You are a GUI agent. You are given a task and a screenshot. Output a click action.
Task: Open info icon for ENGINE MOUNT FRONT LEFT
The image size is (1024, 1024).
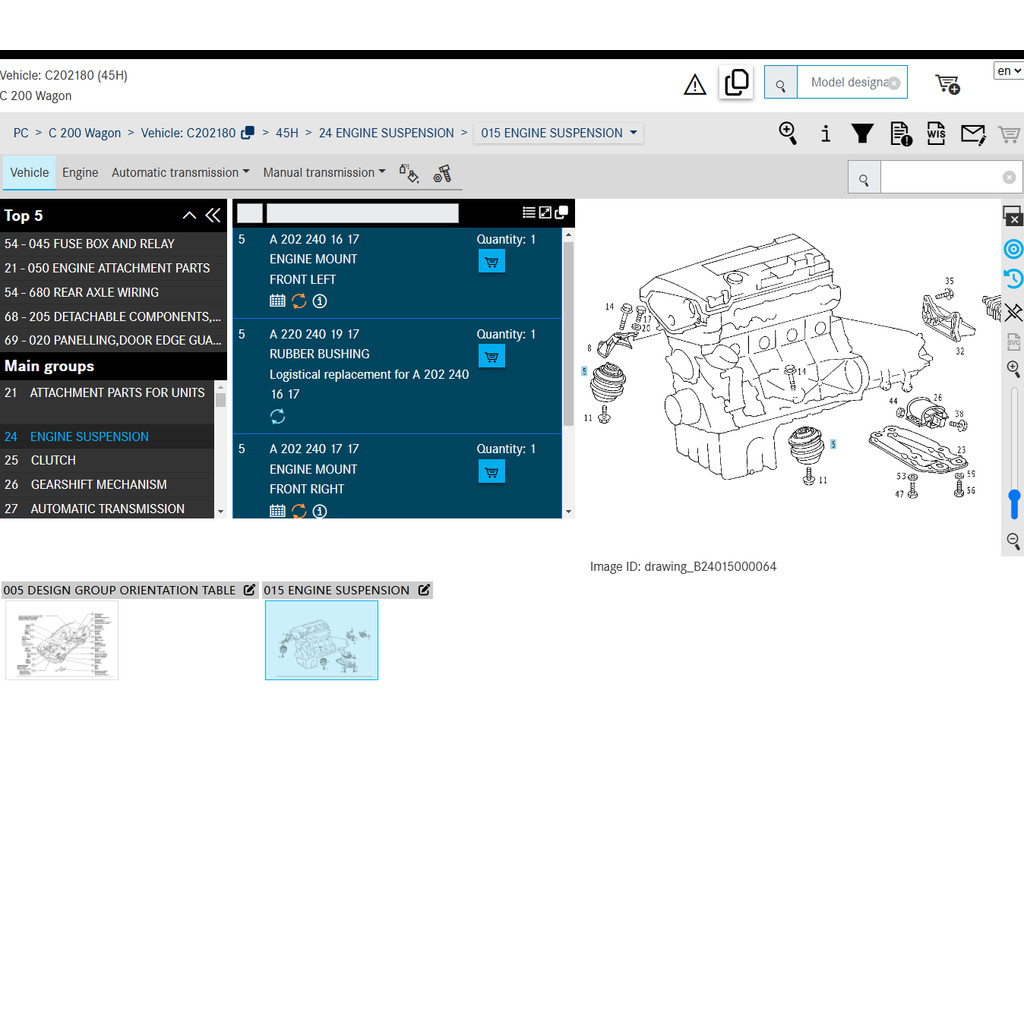(x=319, y=301)
